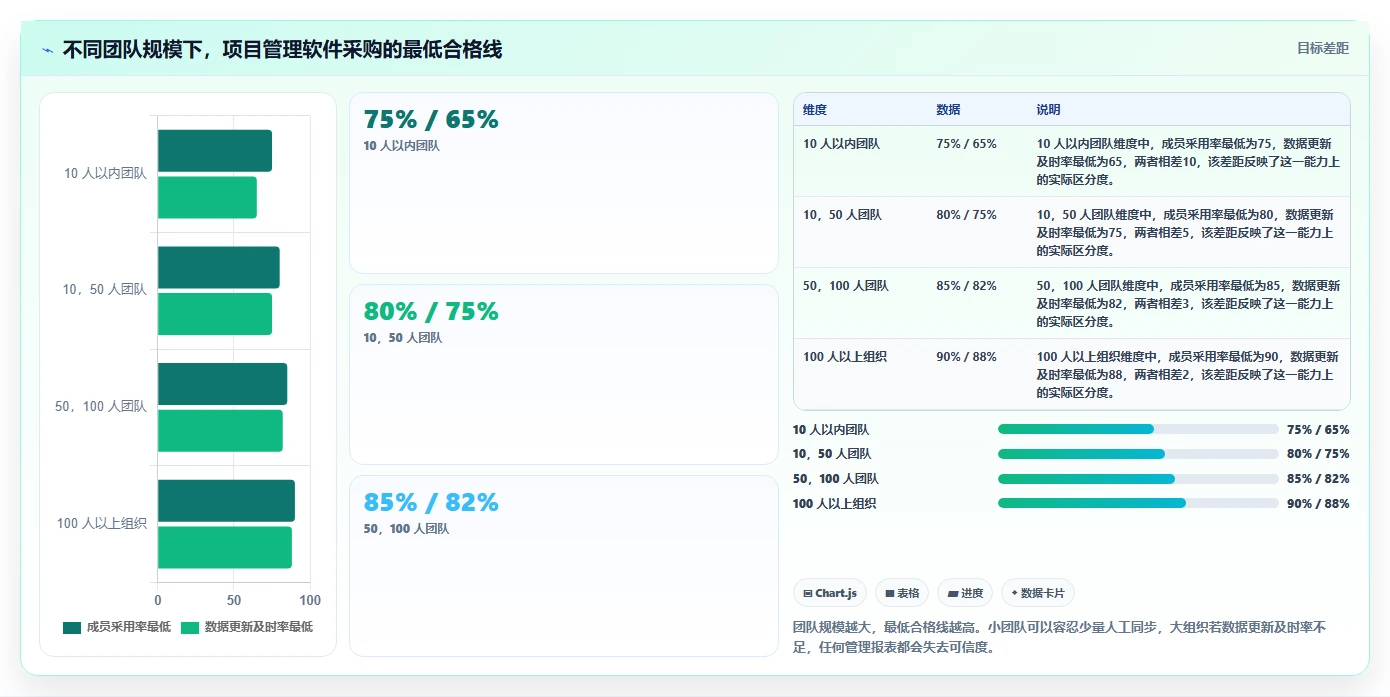This screenshot has height=697, width=1390.
Task: Toggle the 数据更新及时率最低 legend color box
Action: [190, 627]
